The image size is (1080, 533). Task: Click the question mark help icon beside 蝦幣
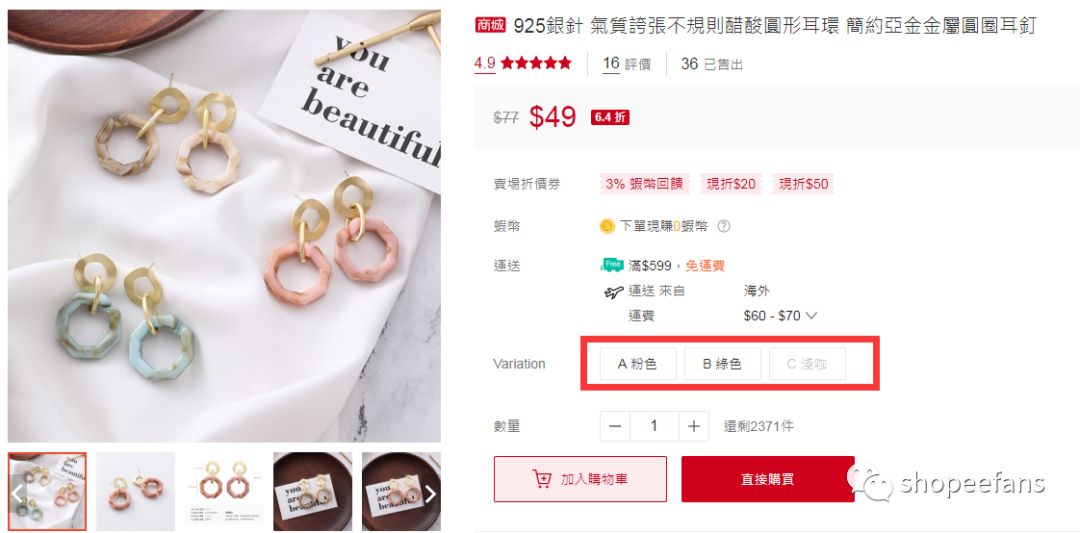click(723, 226)
